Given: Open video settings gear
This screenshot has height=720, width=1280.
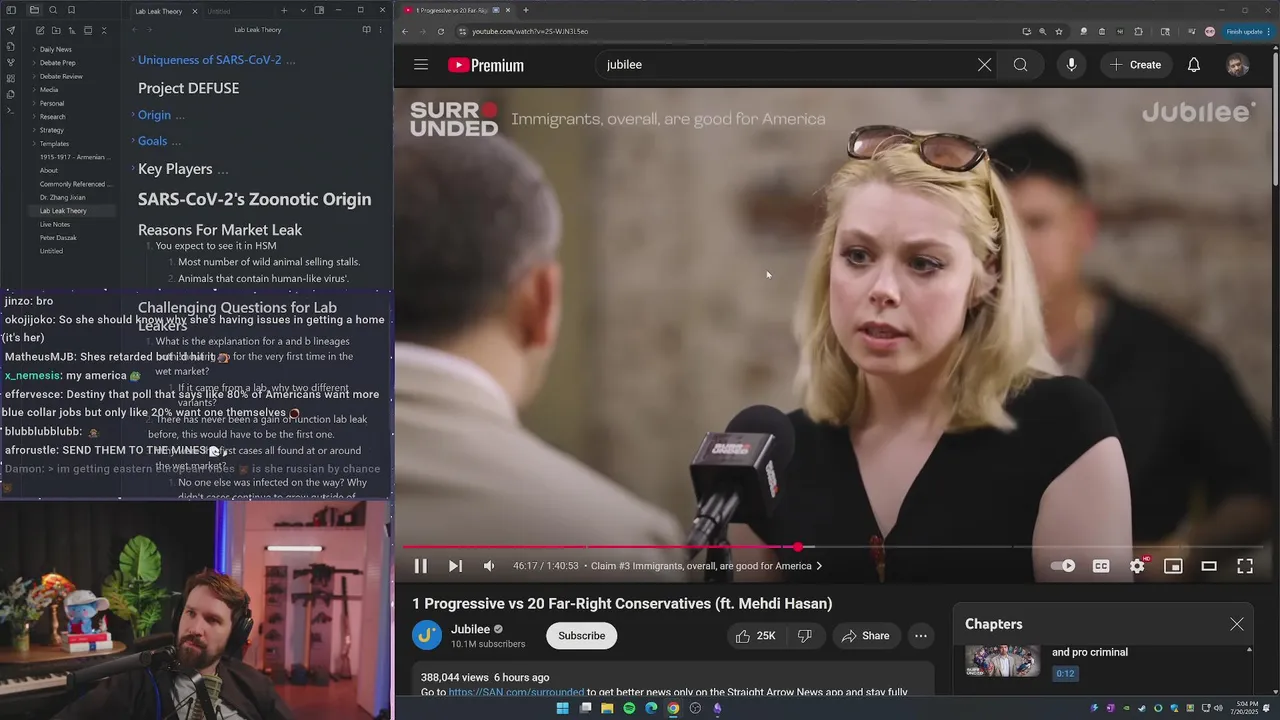Looking at the screenshot, I should point(1137,566).
